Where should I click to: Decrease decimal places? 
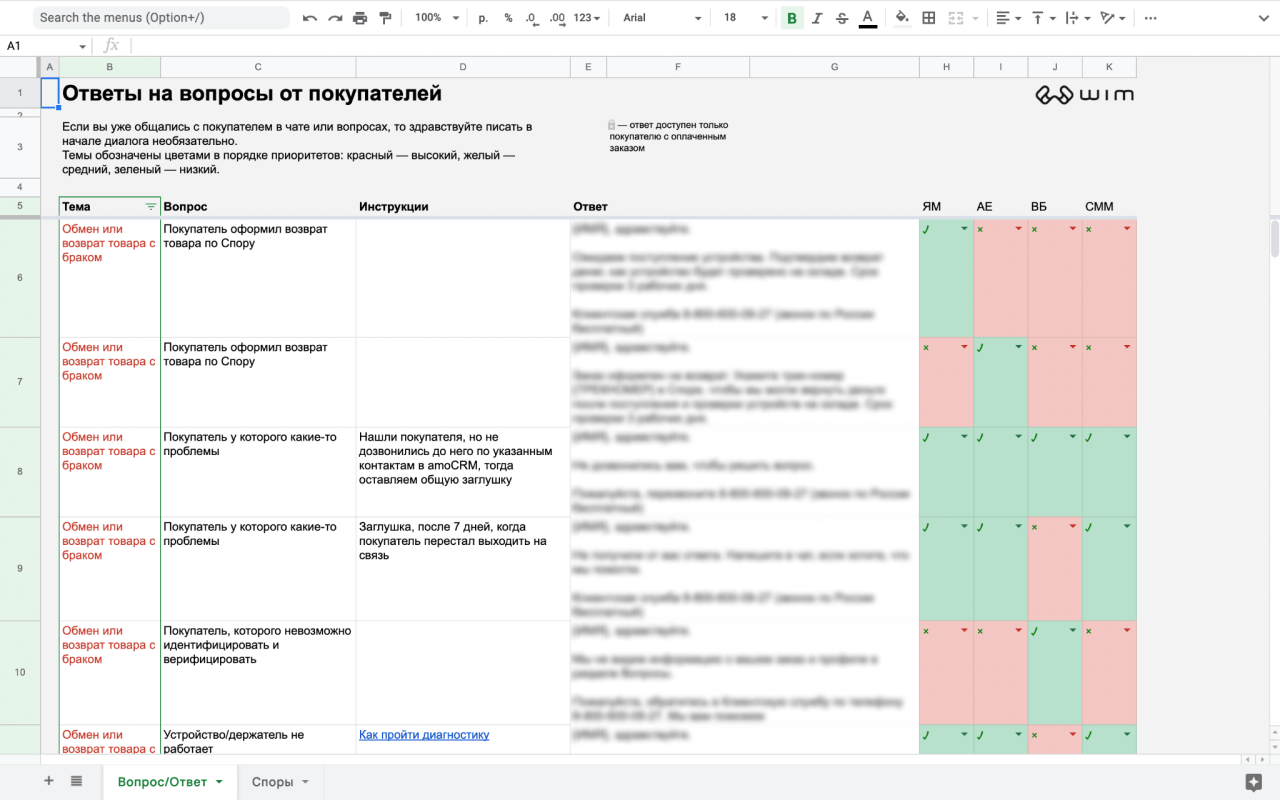tap(531, 18)
